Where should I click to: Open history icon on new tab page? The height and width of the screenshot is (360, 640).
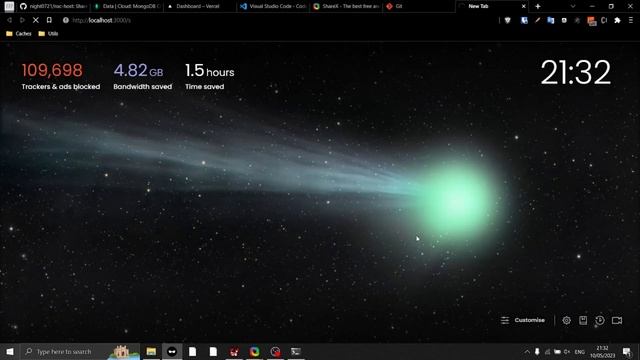point(600,320)
